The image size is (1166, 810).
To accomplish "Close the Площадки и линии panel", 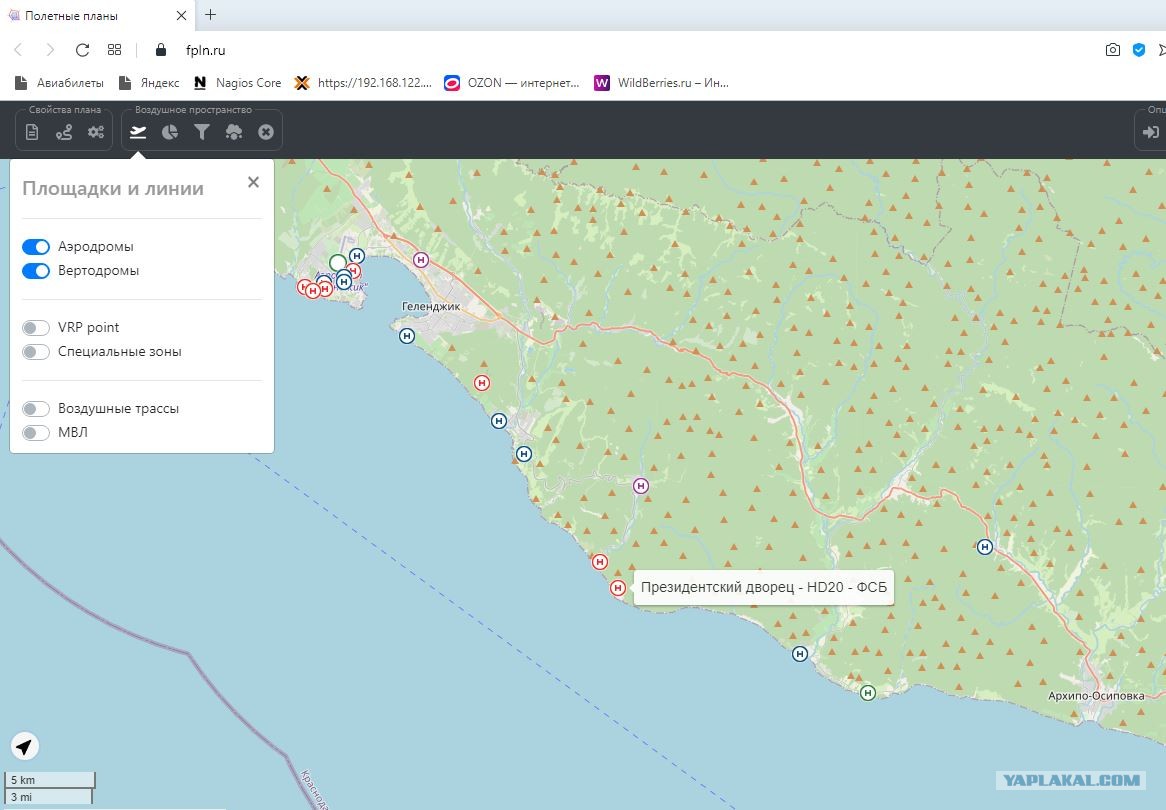I will point(253,182).
